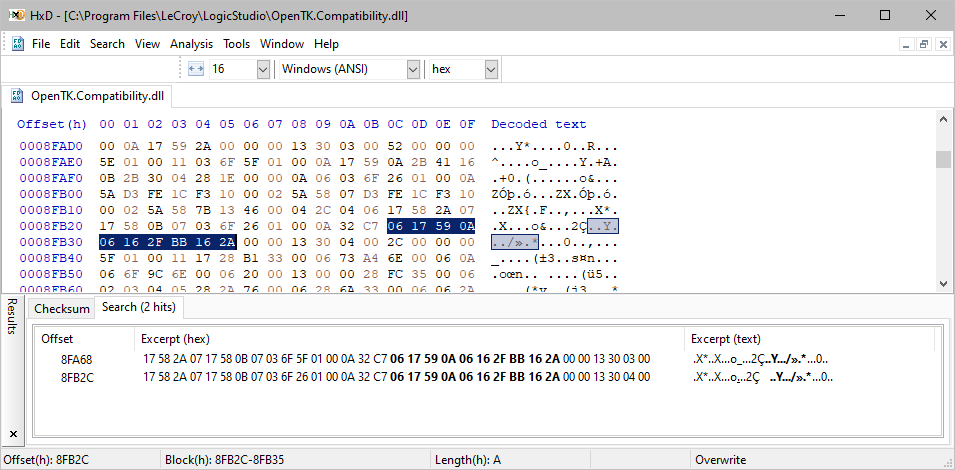Switch to the Checksum tab
955x470 pixels.
(x=62, y=309)
